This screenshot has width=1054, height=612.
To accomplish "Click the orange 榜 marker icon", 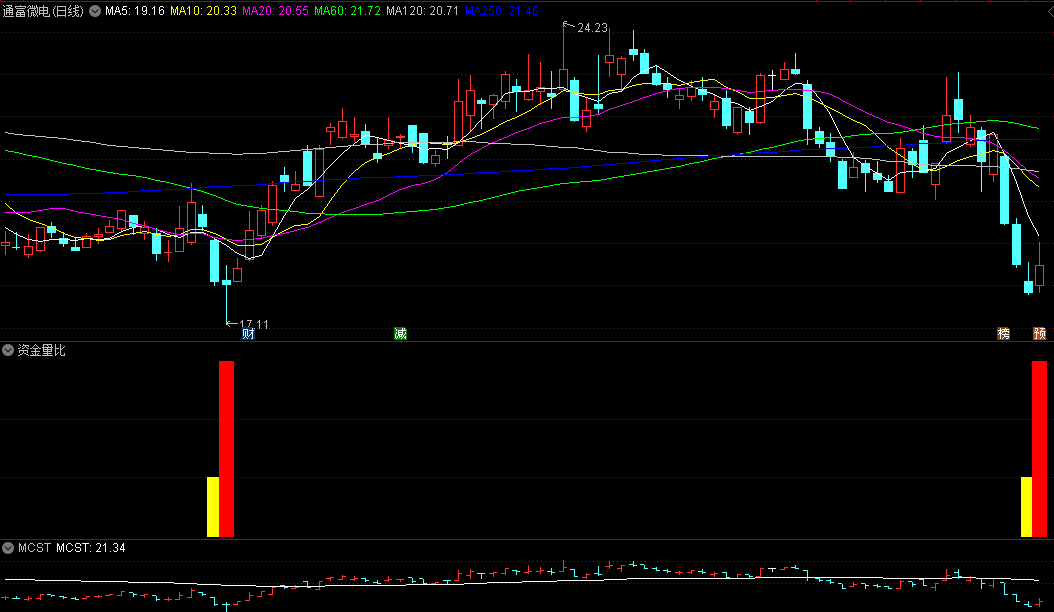I will click(x=1003, y=334).
